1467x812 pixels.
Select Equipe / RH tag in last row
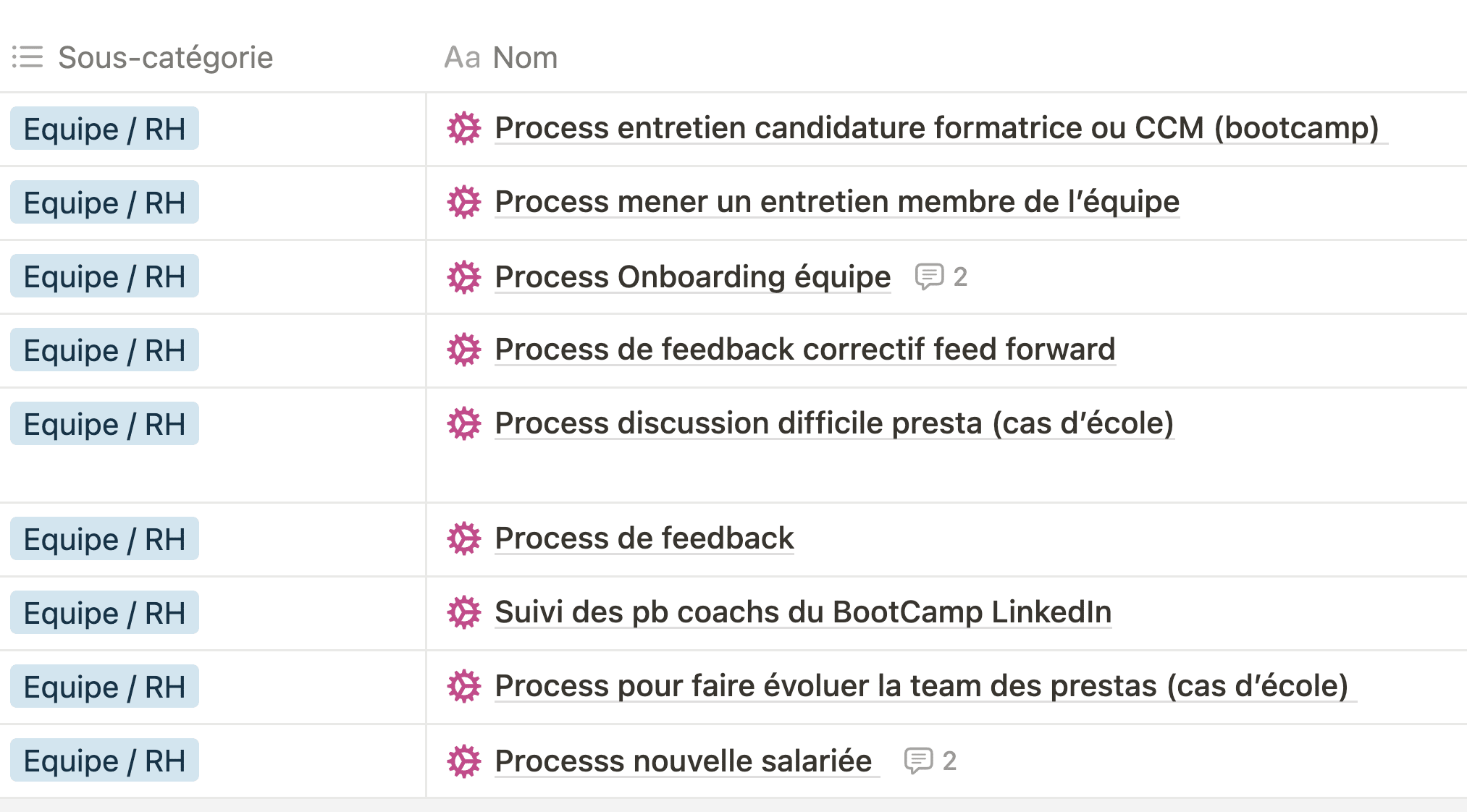pos(104,761)
